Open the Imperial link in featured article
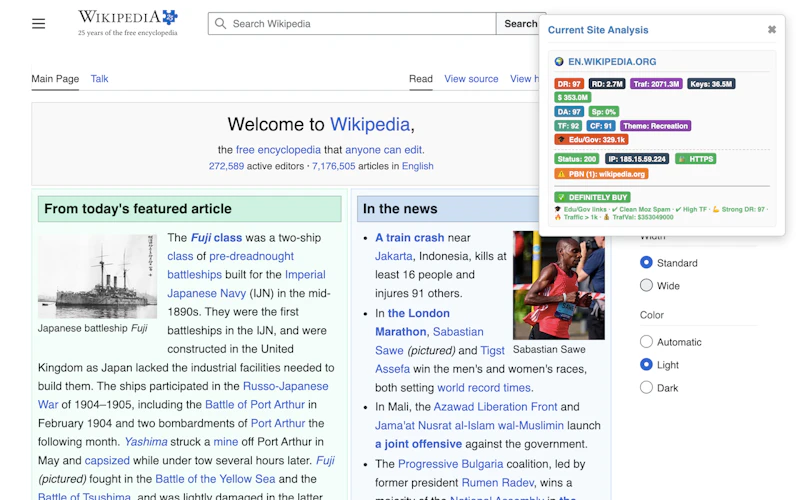This screenshot has height=500, width=800. coord(305,274)
